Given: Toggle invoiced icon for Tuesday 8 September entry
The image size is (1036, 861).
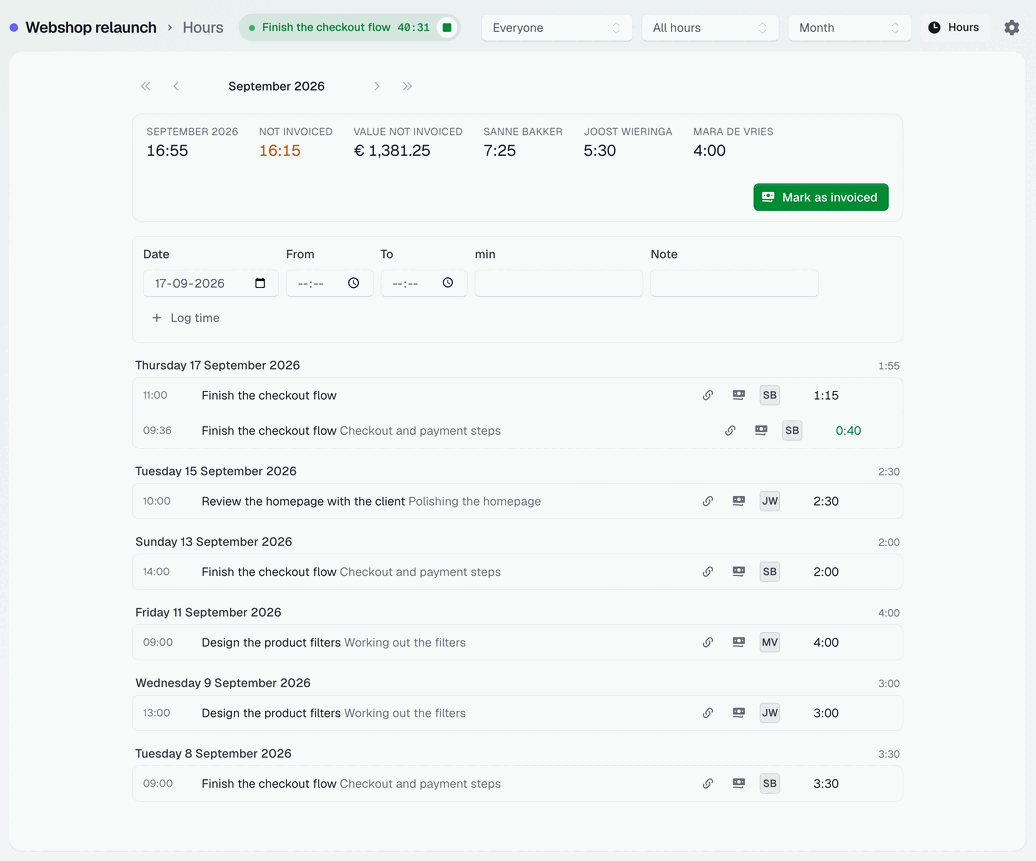Looking at the screenshot, I should [x=739, y=784].
